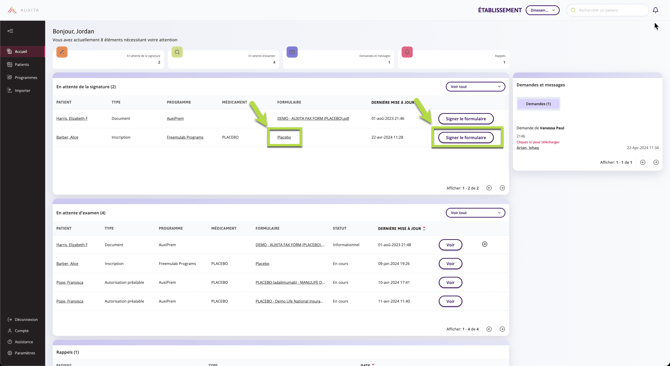Viewport: 670px width, 366px height.
Task: Open the Placebo form link for Barber
Action: click(284, 138)
